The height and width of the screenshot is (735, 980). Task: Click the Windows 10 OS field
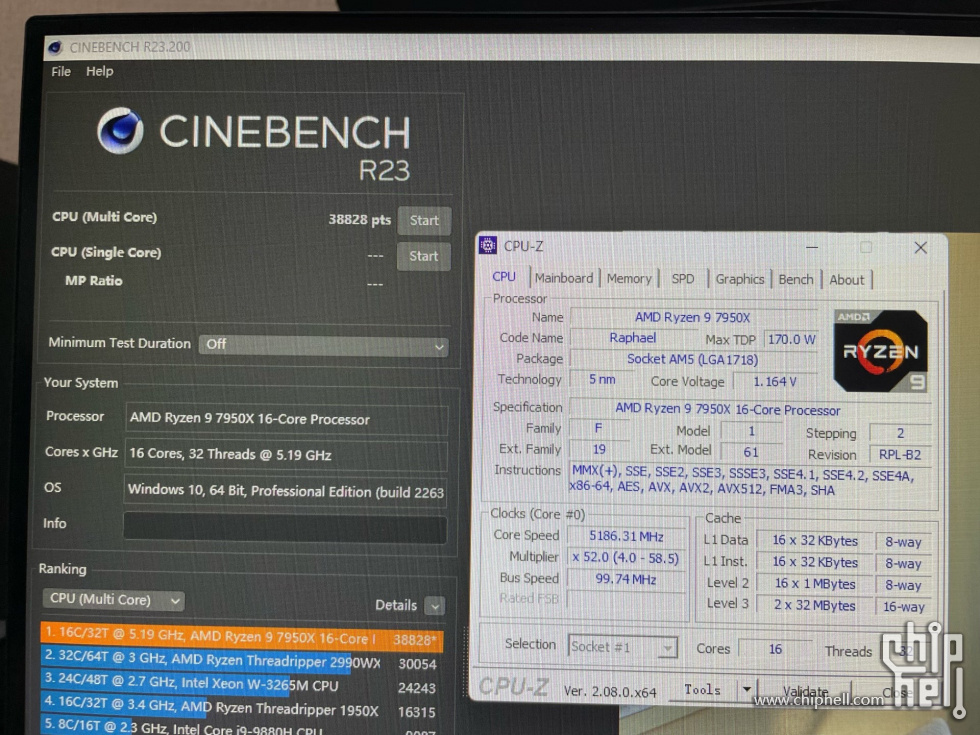coord(285,491)
